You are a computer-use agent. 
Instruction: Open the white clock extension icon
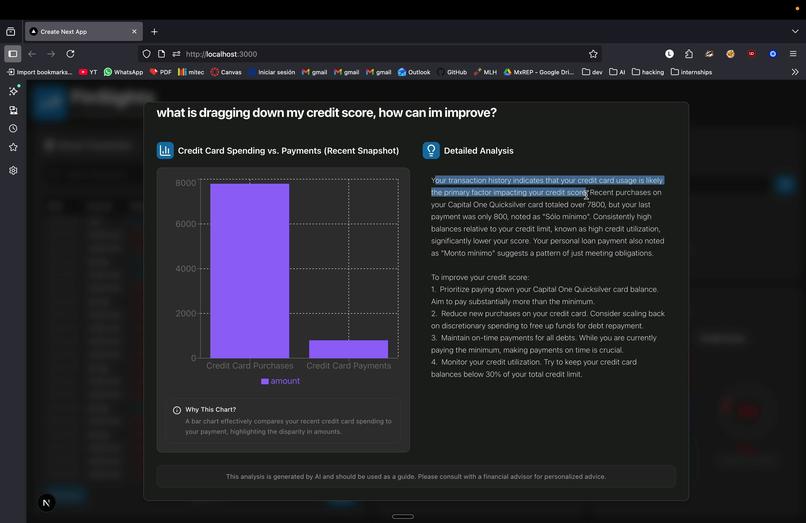point(669,54)
